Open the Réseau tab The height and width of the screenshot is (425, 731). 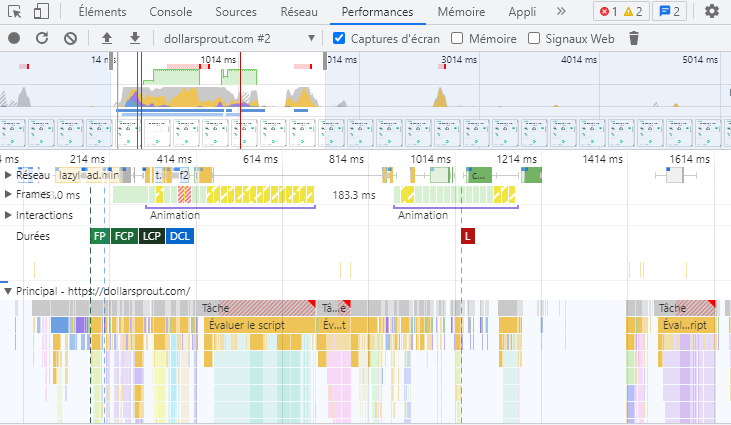click(x=299, y=12)
